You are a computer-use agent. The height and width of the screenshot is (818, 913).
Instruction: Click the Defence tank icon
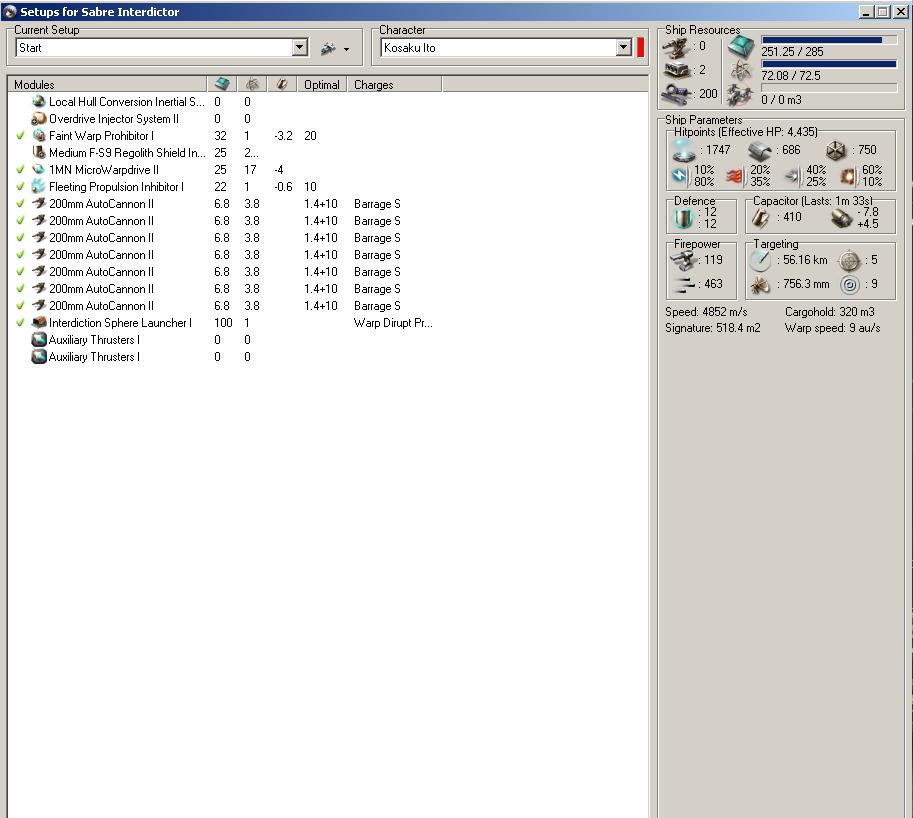(x=683, y=218)
